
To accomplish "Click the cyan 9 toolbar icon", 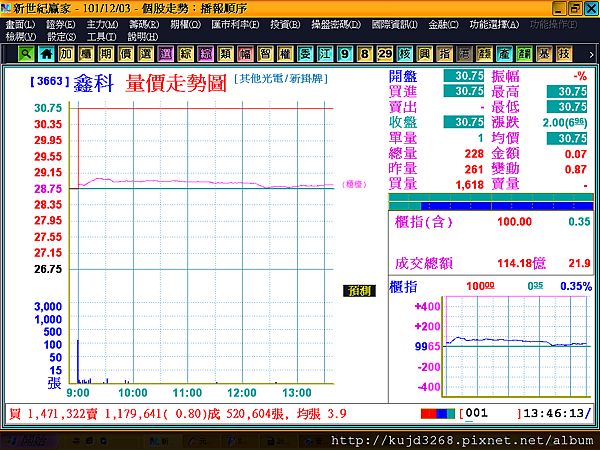I will coord(345,54).
